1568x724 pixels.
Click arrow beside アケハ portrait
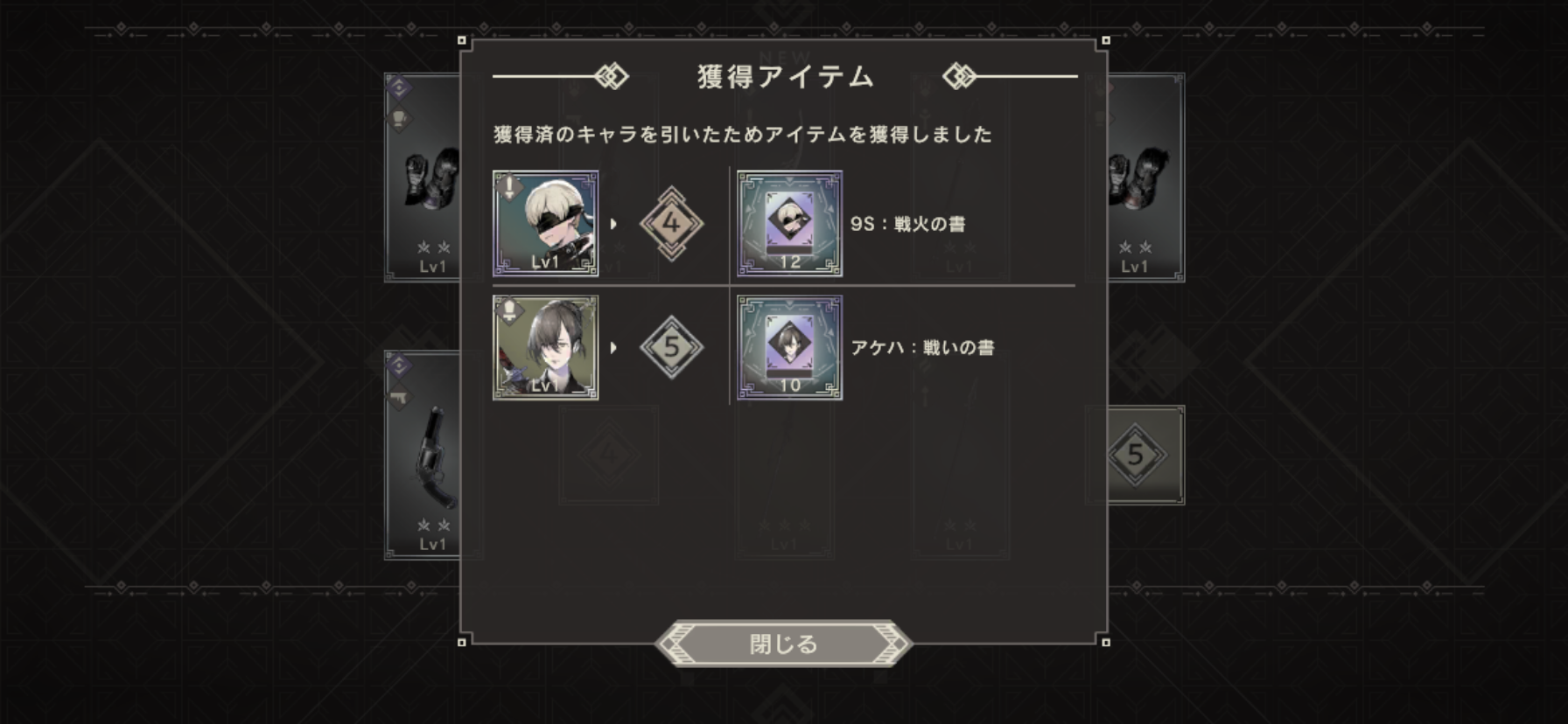click(x=613, y=348)
